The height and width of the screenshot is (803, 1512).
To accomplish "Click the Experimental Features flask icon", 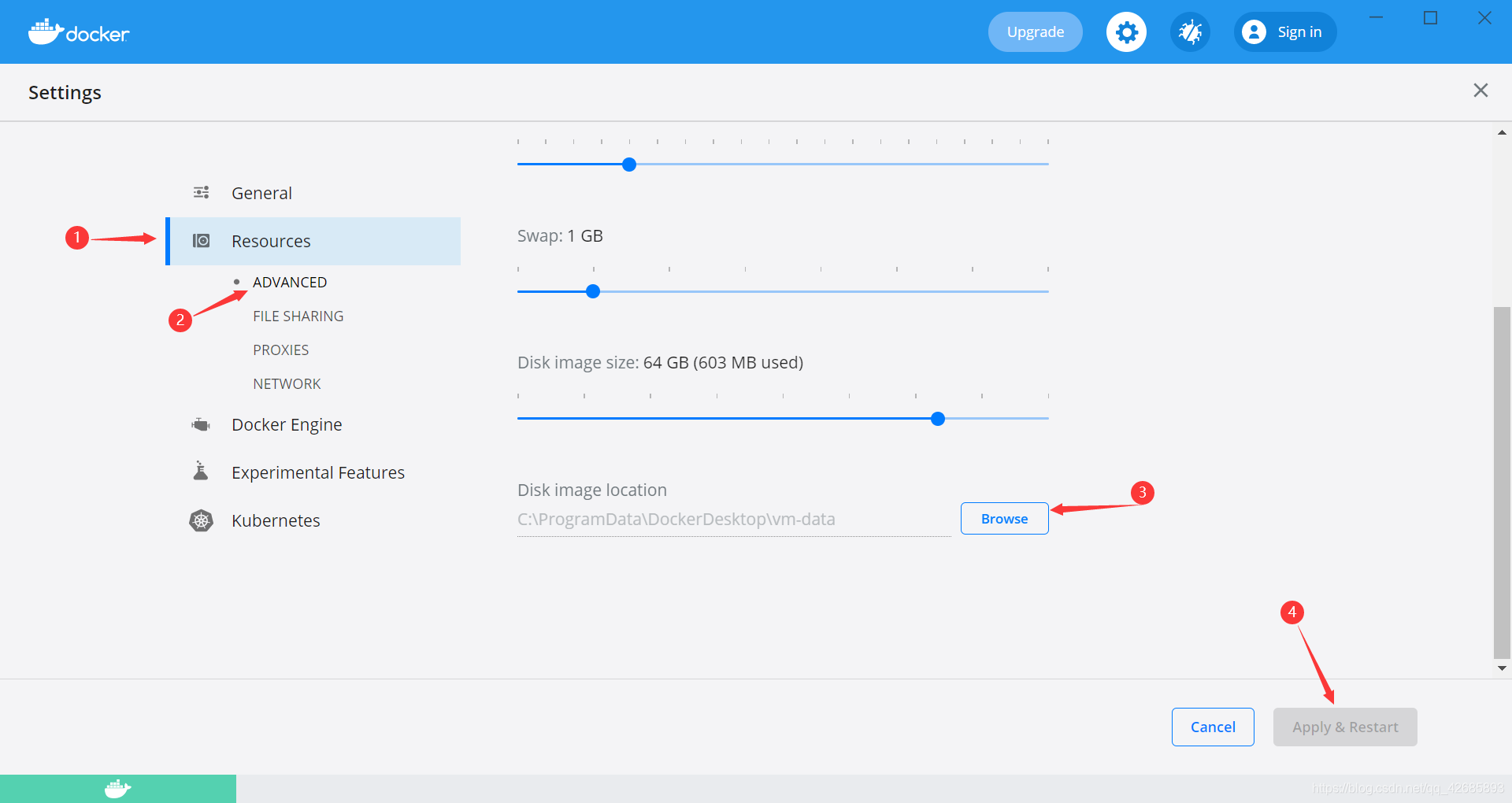I will (x=201, y=471).
